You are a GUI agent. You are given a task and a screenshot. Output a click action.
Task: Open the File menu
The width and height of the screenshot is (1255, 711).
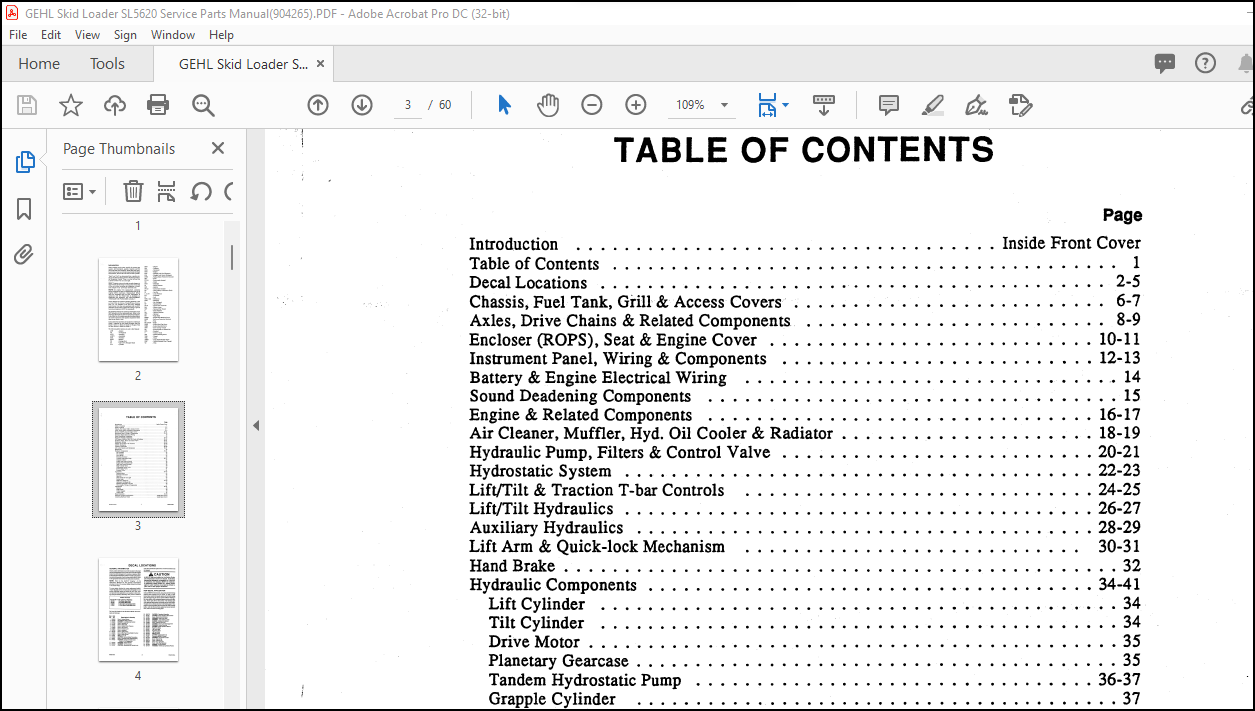[x=18, y=34]
